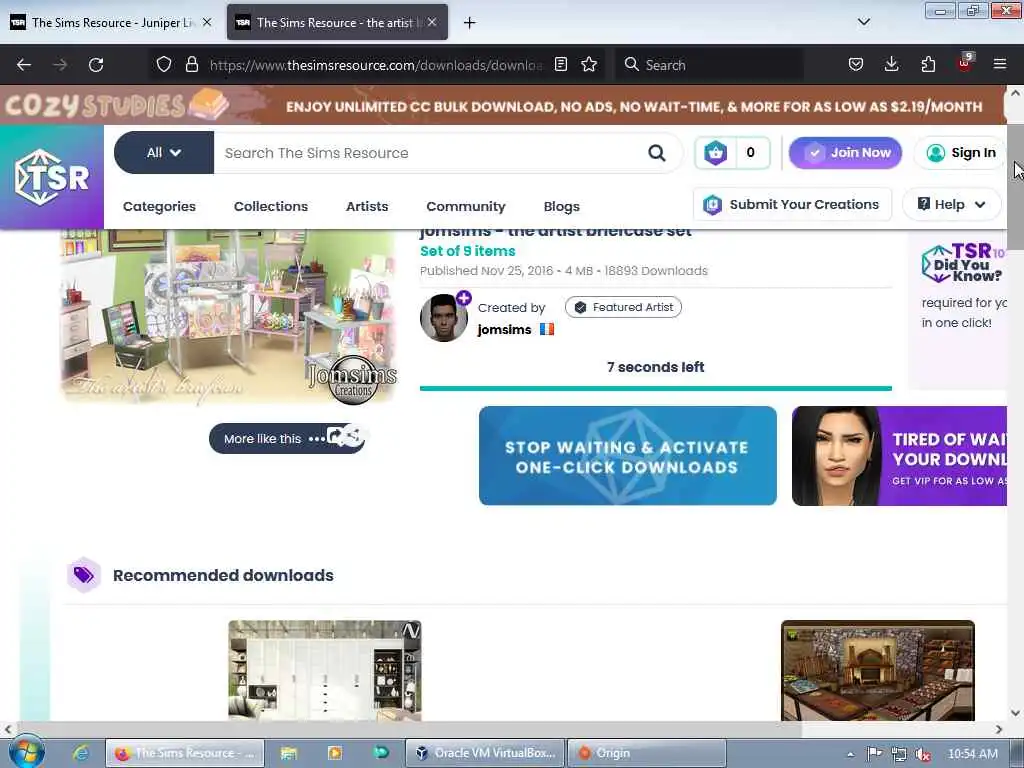Viewport: 1024px width, 768px height.
Task: Click the plus icon on jomsims avatar
Action: pos(464,298)
